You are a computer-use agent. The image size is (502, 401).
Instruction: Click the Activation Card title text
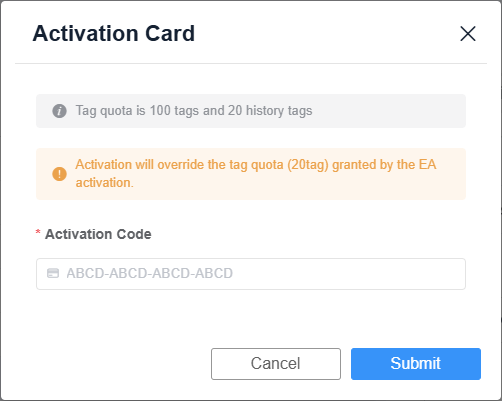114,34
